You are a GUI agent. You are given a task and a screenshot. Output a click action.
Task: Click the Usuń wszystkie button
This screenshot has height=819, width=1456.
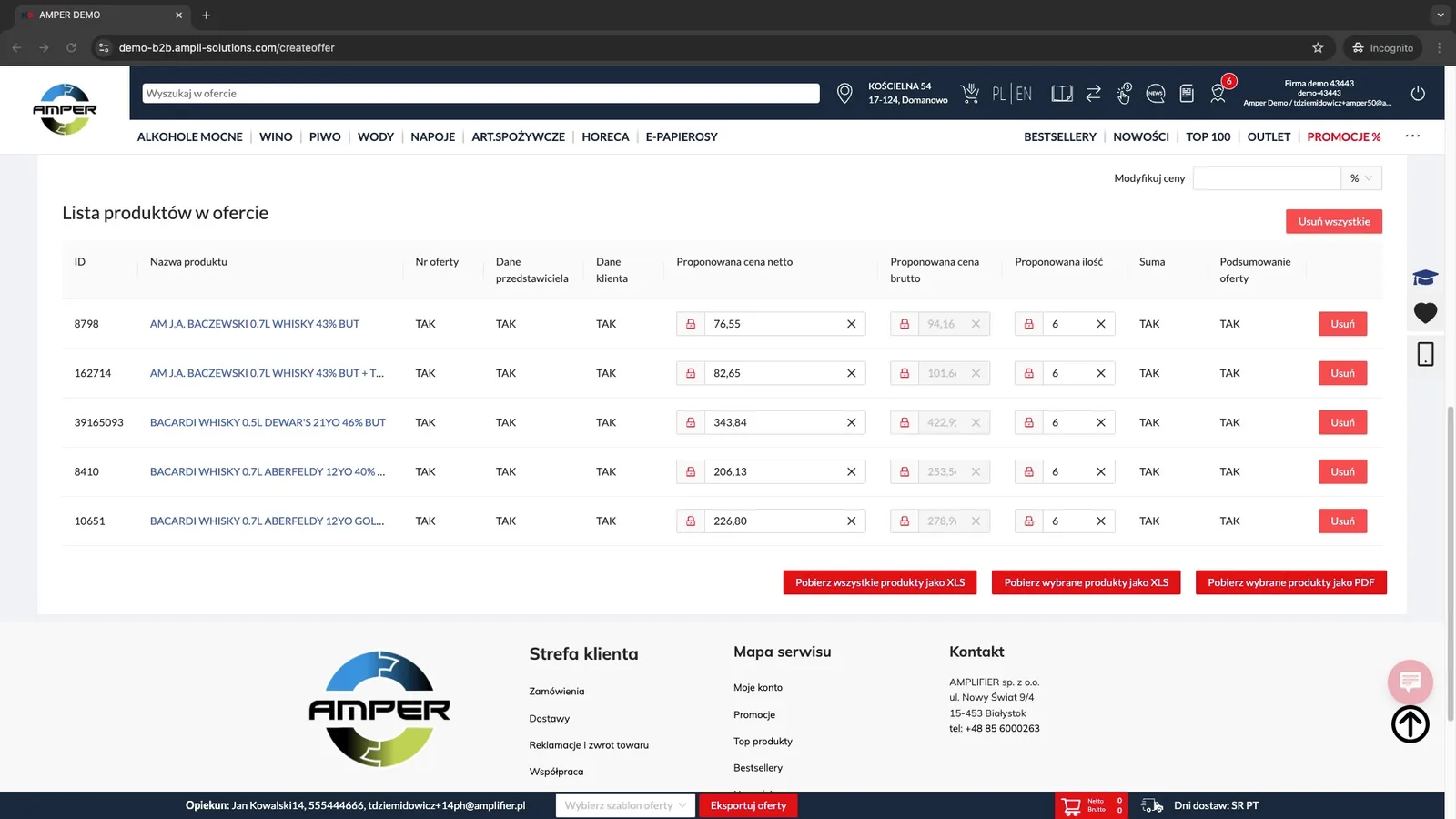[x=1334, y=221]
